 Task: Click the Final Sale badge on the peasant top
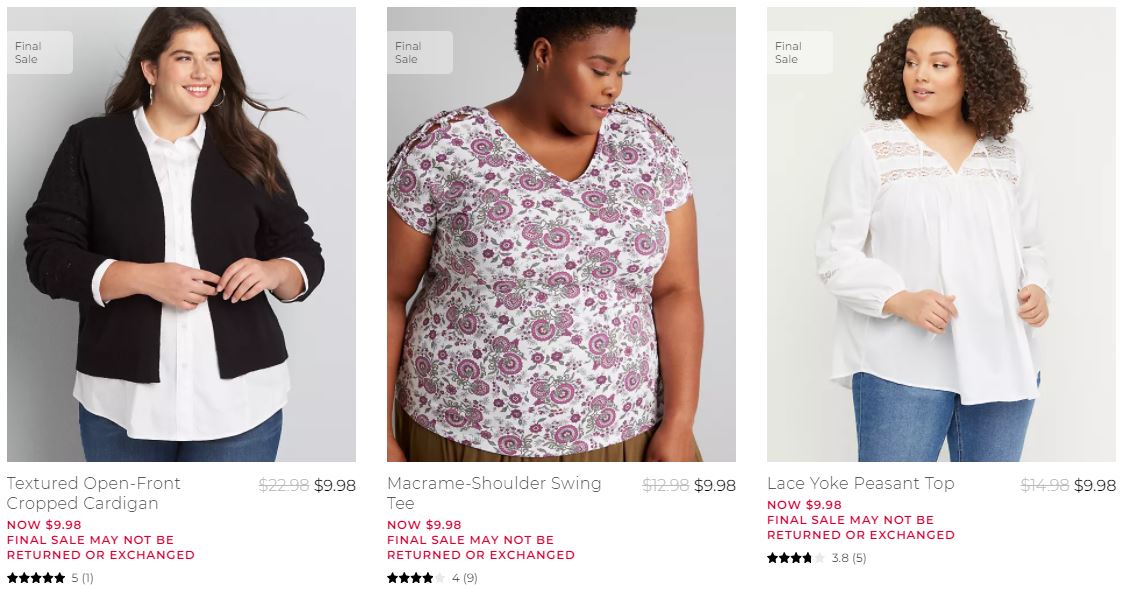pos(800,53)
